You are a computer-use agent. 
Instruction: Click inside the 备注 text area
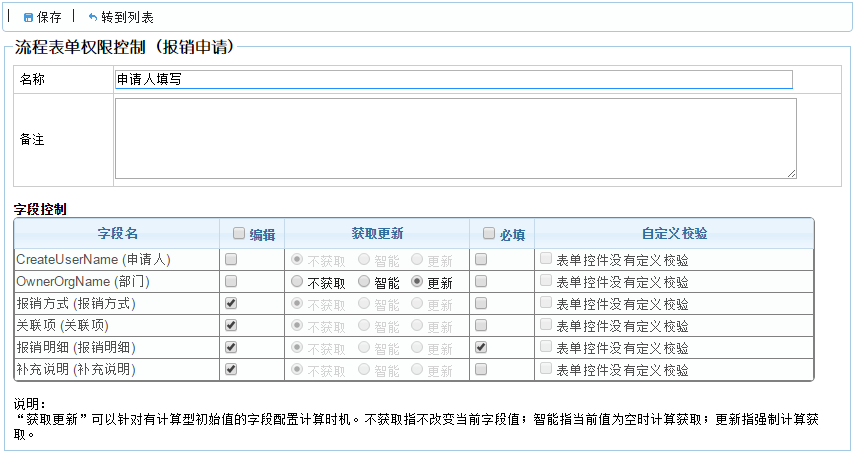coord(455,138)
